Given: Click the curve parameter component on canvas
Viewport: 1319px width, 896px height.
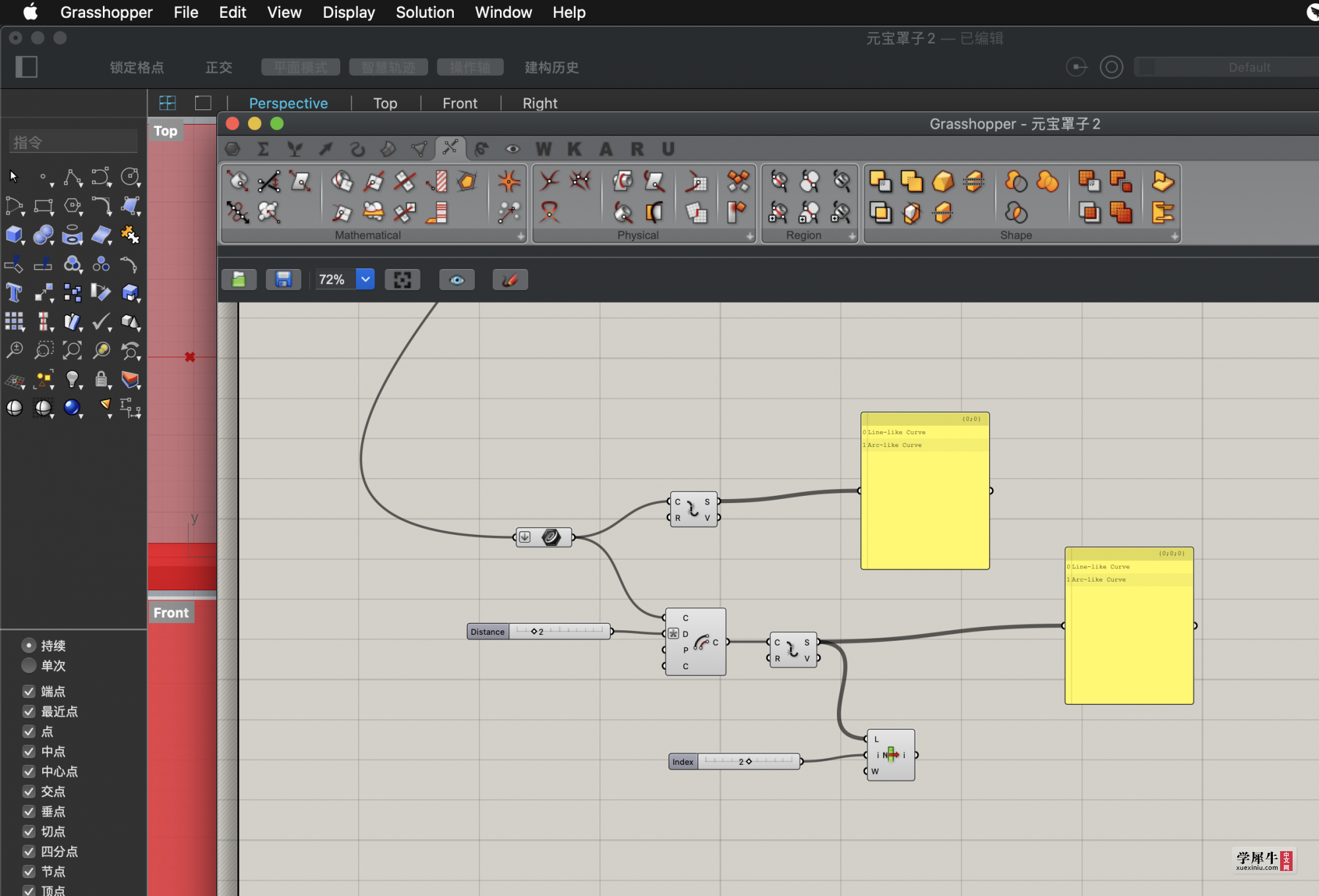Looking at the screenshot, I should (x=543, y=537).
